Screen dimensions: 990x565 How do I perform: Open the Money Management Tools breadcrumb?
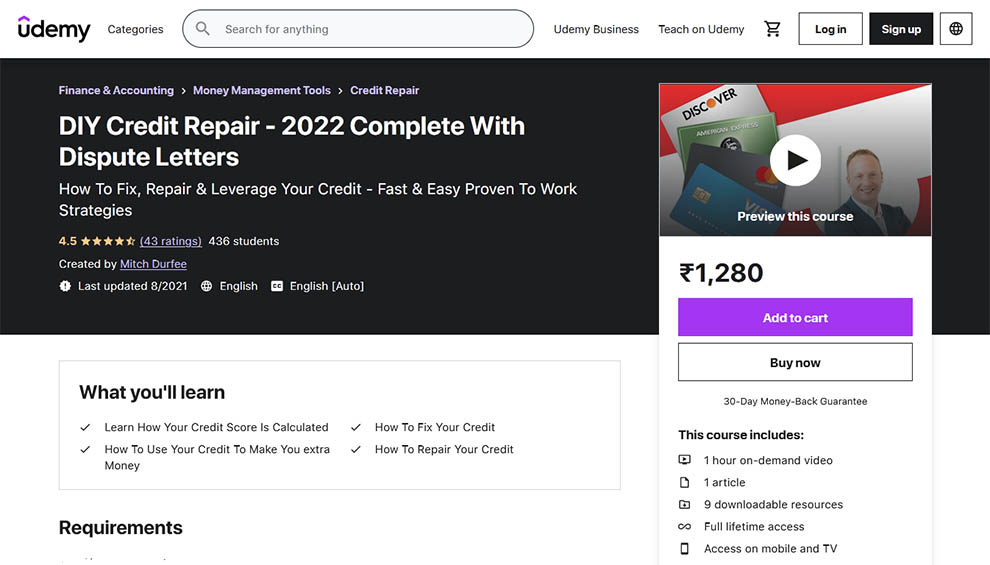[x=262, y=90]
